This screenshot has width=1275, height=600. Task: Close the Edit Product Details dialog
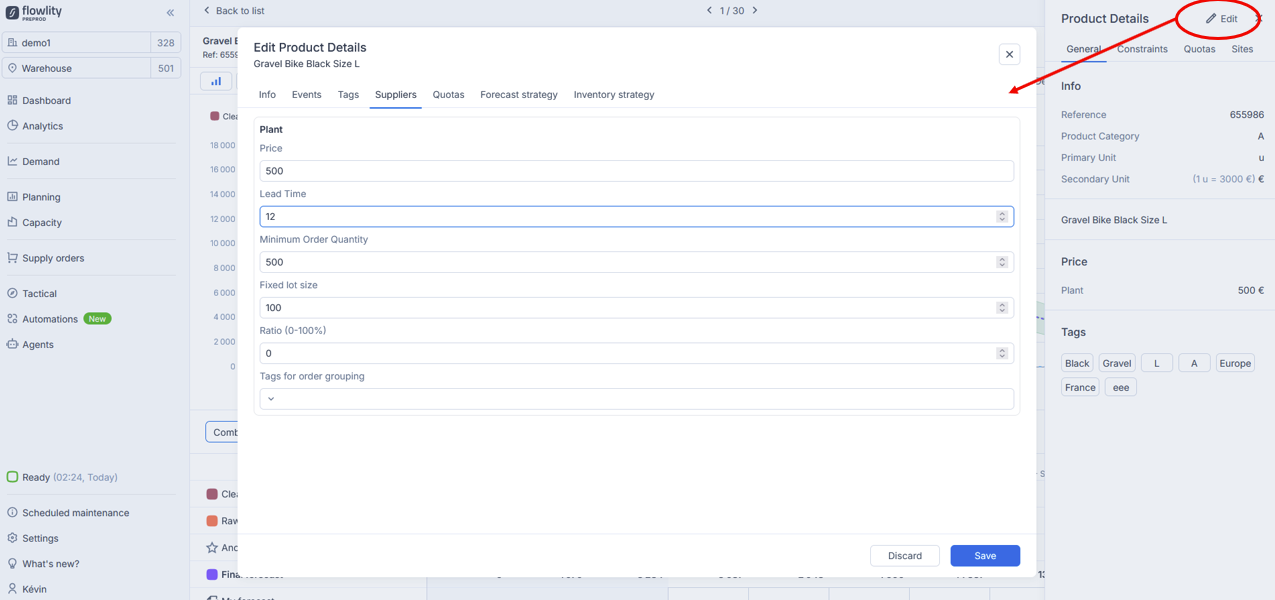(1009, 54)
